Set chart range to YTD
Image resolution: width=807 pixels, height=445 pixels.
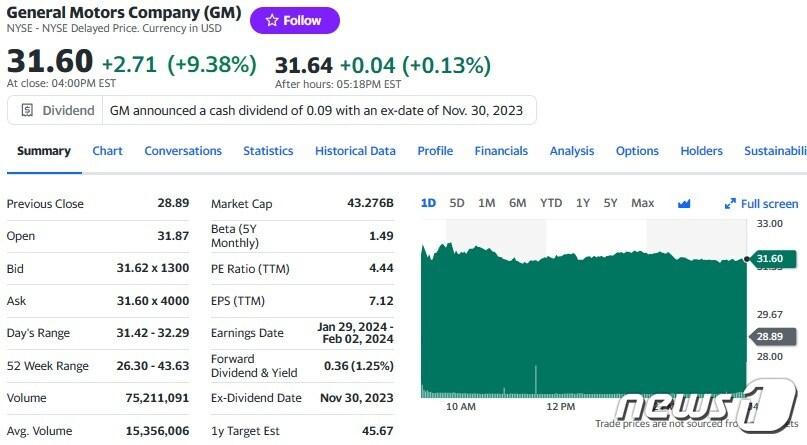click(x=551, y=203)
